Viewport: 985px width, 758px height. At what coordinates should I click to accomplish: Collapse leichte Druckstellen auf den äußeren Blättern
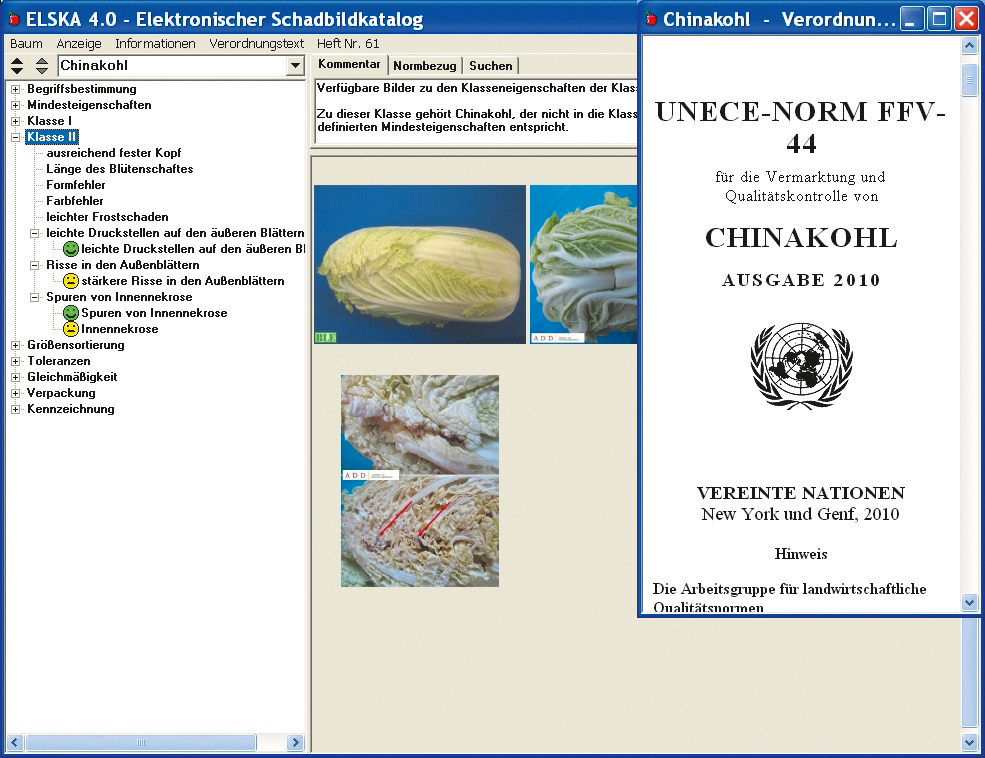coord(35,233)
